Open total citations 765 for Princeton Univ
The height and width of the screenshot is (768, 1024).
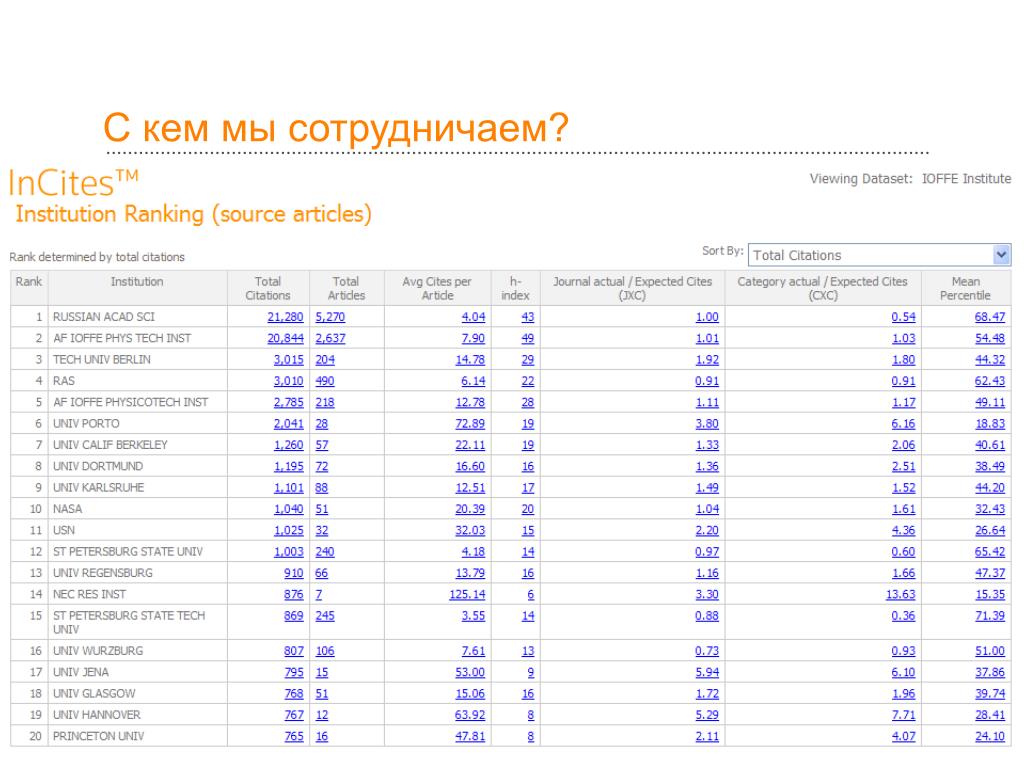coord(294,737)
